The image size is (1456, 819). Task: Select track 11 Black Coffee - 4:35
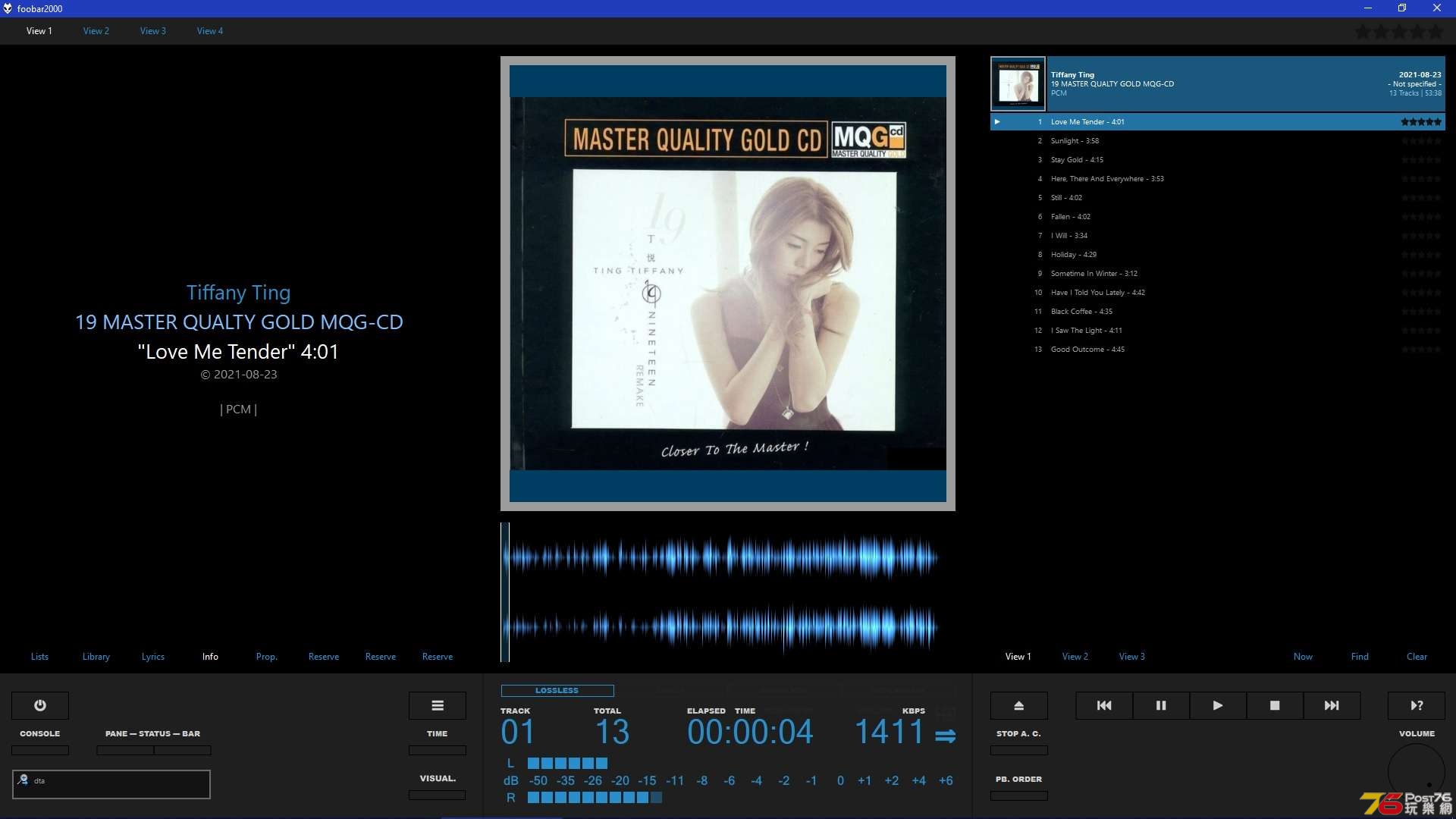(1218, 312)
